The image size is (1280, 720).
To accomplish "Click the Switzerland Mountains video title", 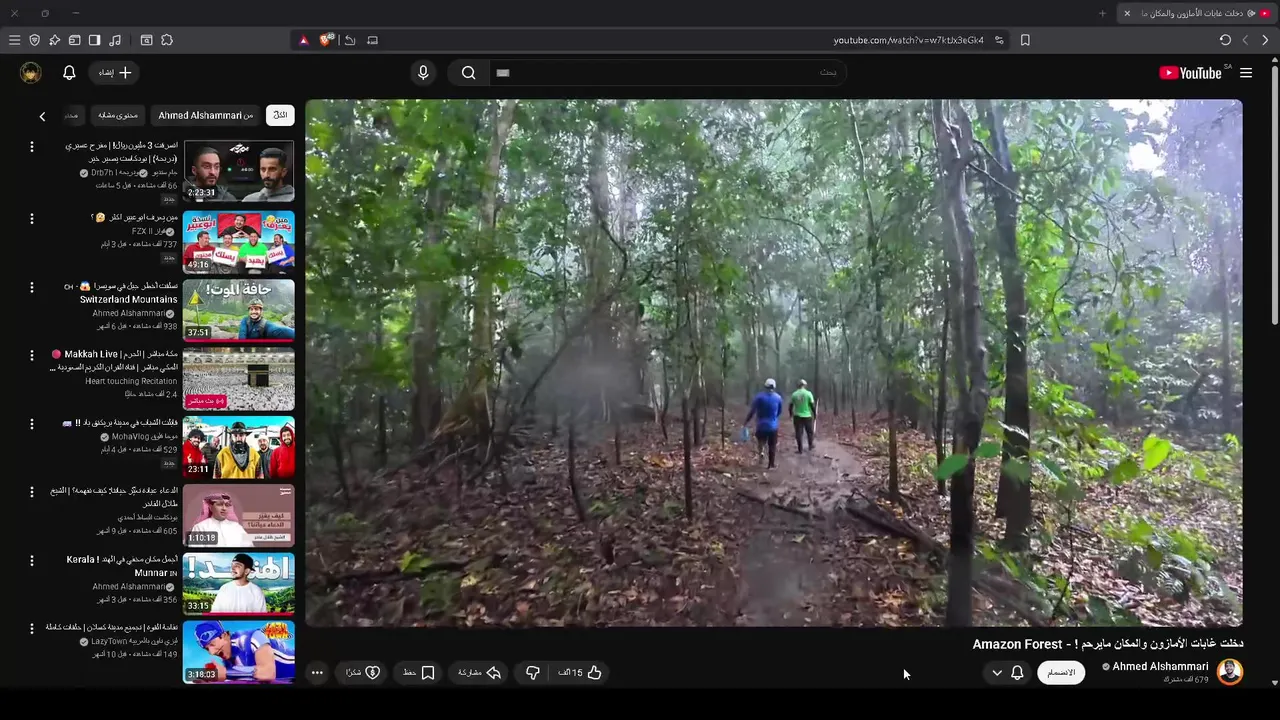I will point(121,292).
